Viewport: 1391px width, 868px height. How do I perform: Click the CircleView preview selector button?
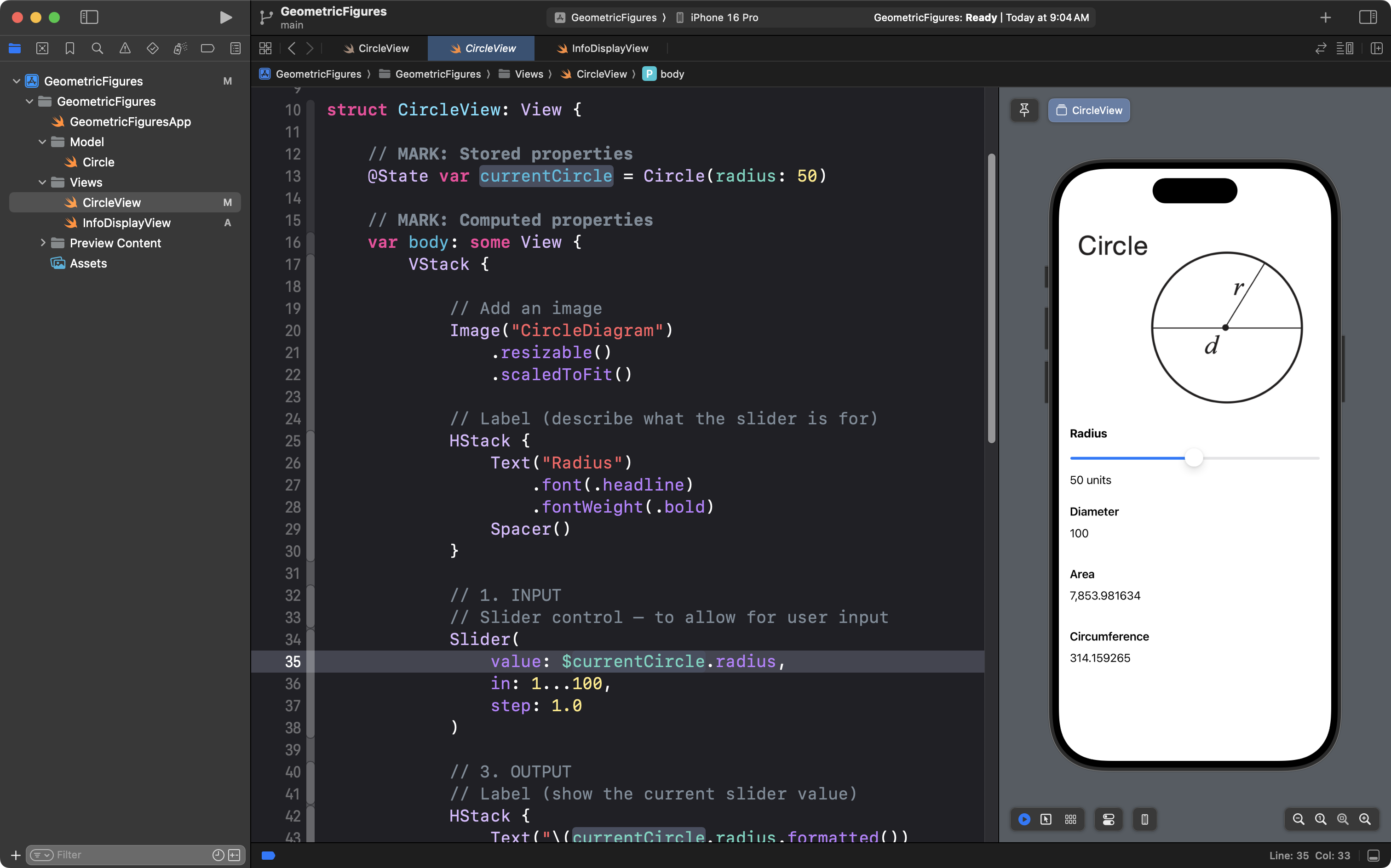(1089, 110)
